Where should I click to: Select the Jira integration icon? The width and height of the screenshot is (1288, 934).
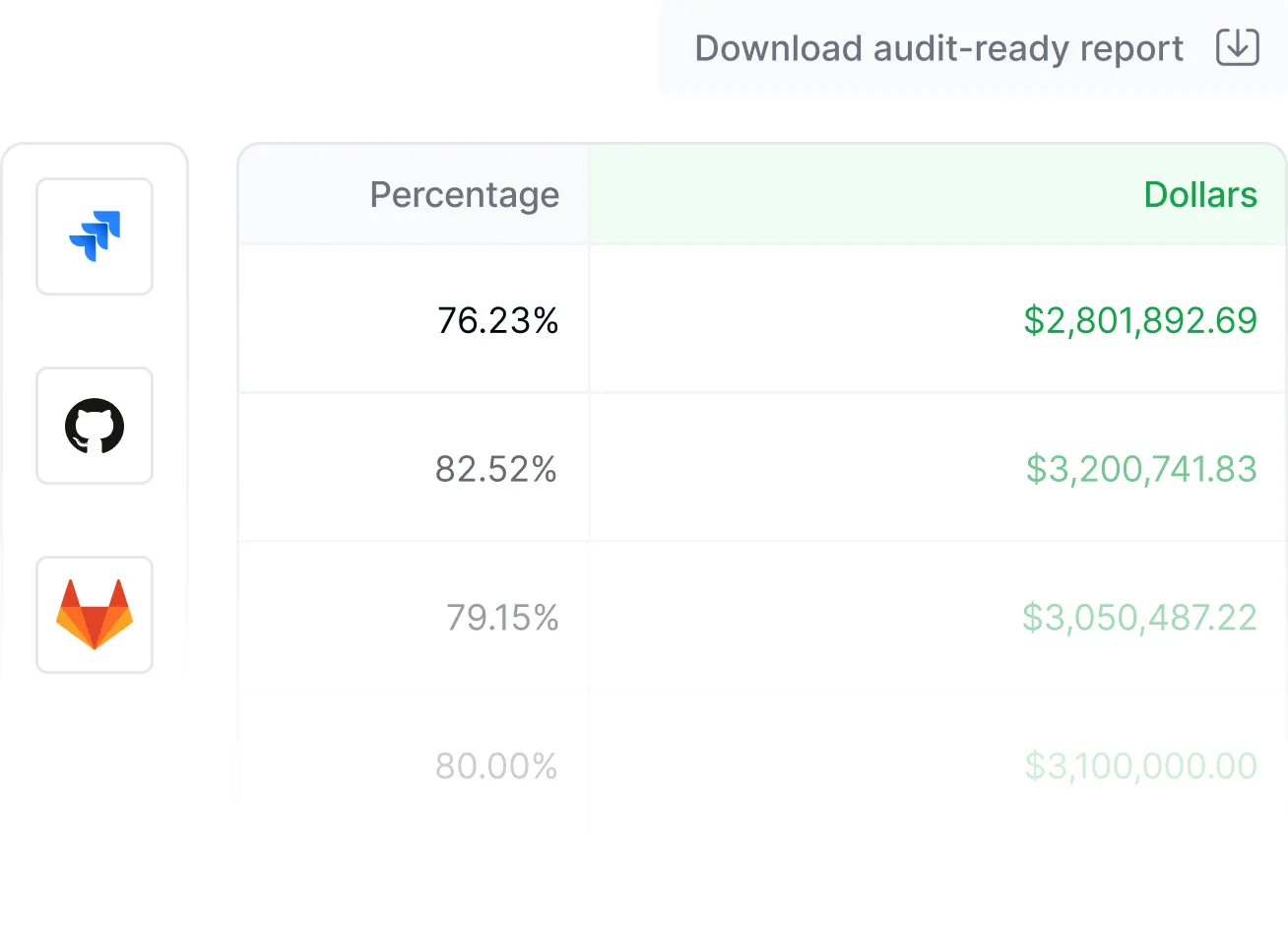(x=95, y=236)
